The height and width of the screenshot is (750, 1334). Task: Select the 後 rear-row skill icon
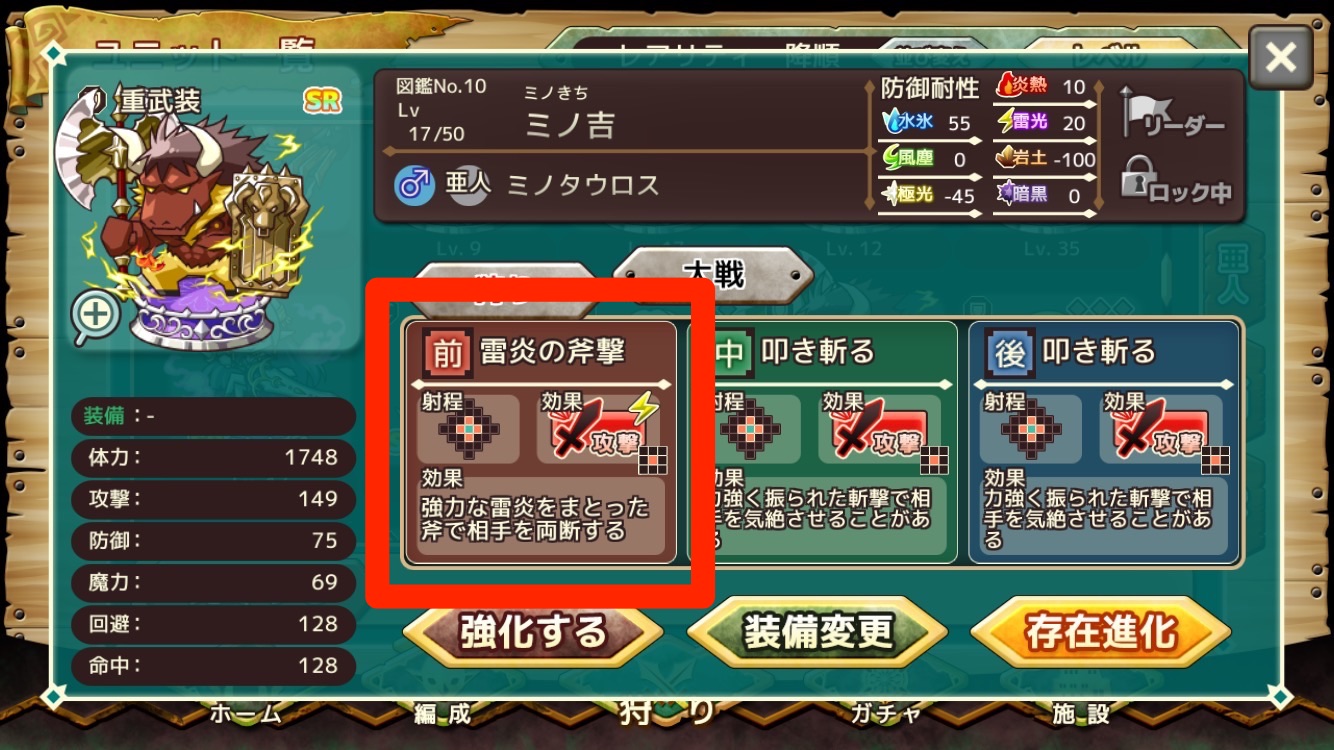click(1009, 351)
